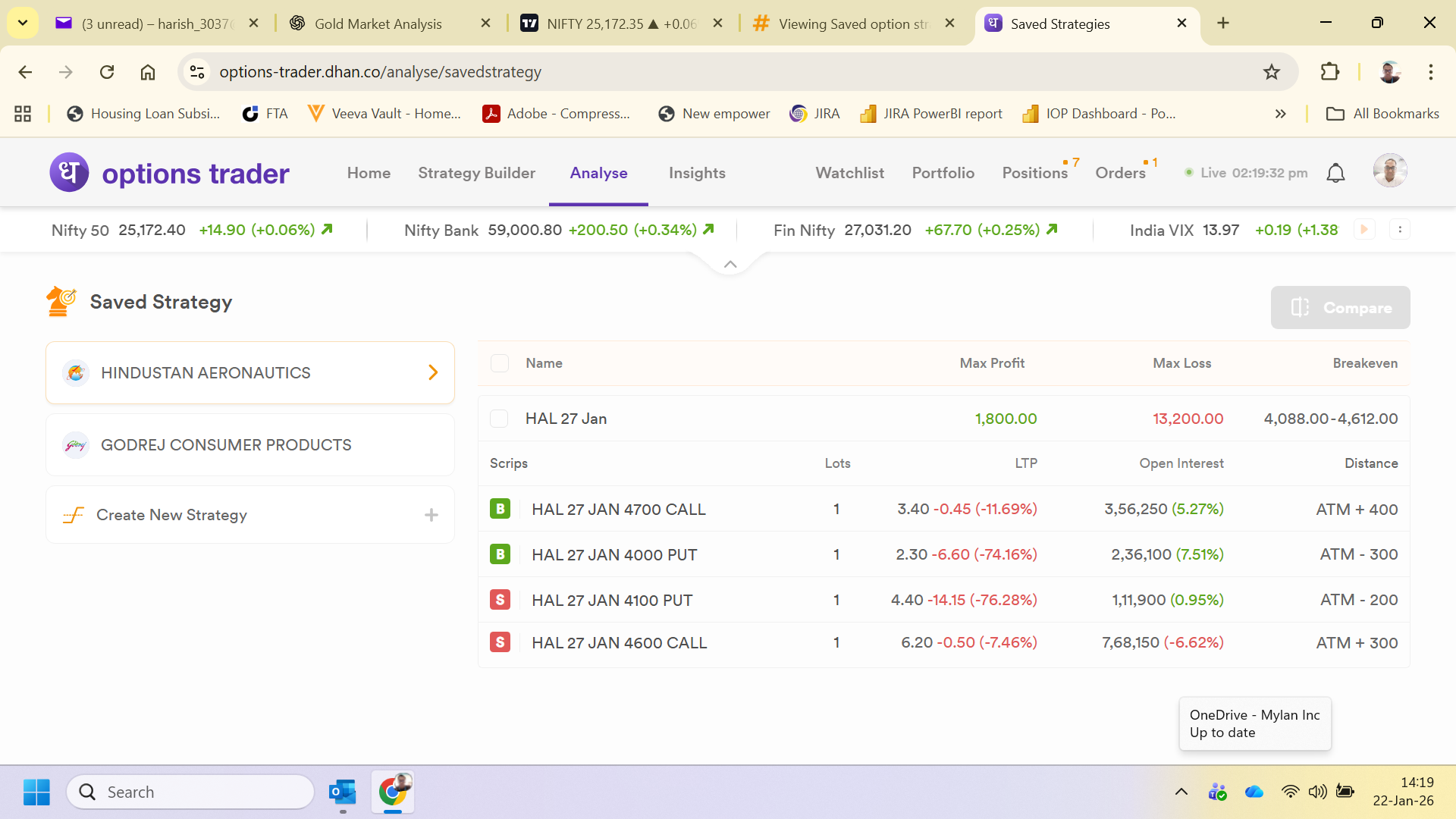Click the ticker scroll-right arrow icon
This screenshot has width=1456, height=819.
coord(1364,229)
